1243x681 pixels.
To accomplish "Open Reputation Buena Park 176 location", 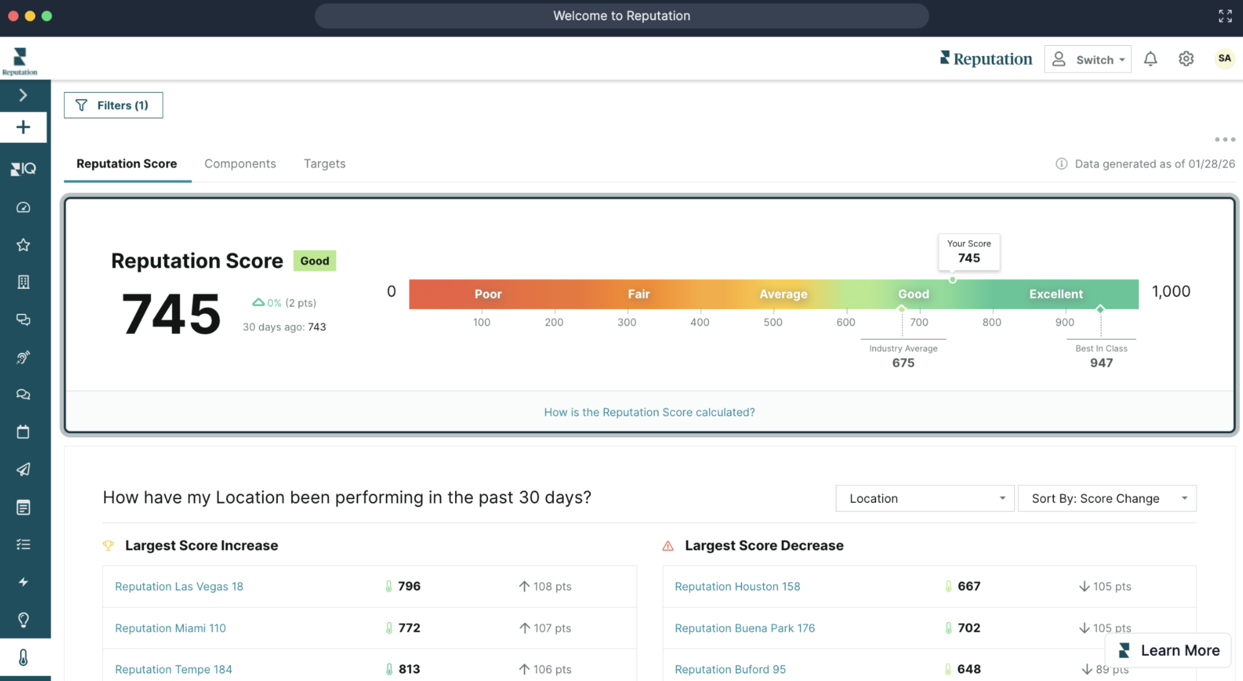I will [x=744, y=628].
